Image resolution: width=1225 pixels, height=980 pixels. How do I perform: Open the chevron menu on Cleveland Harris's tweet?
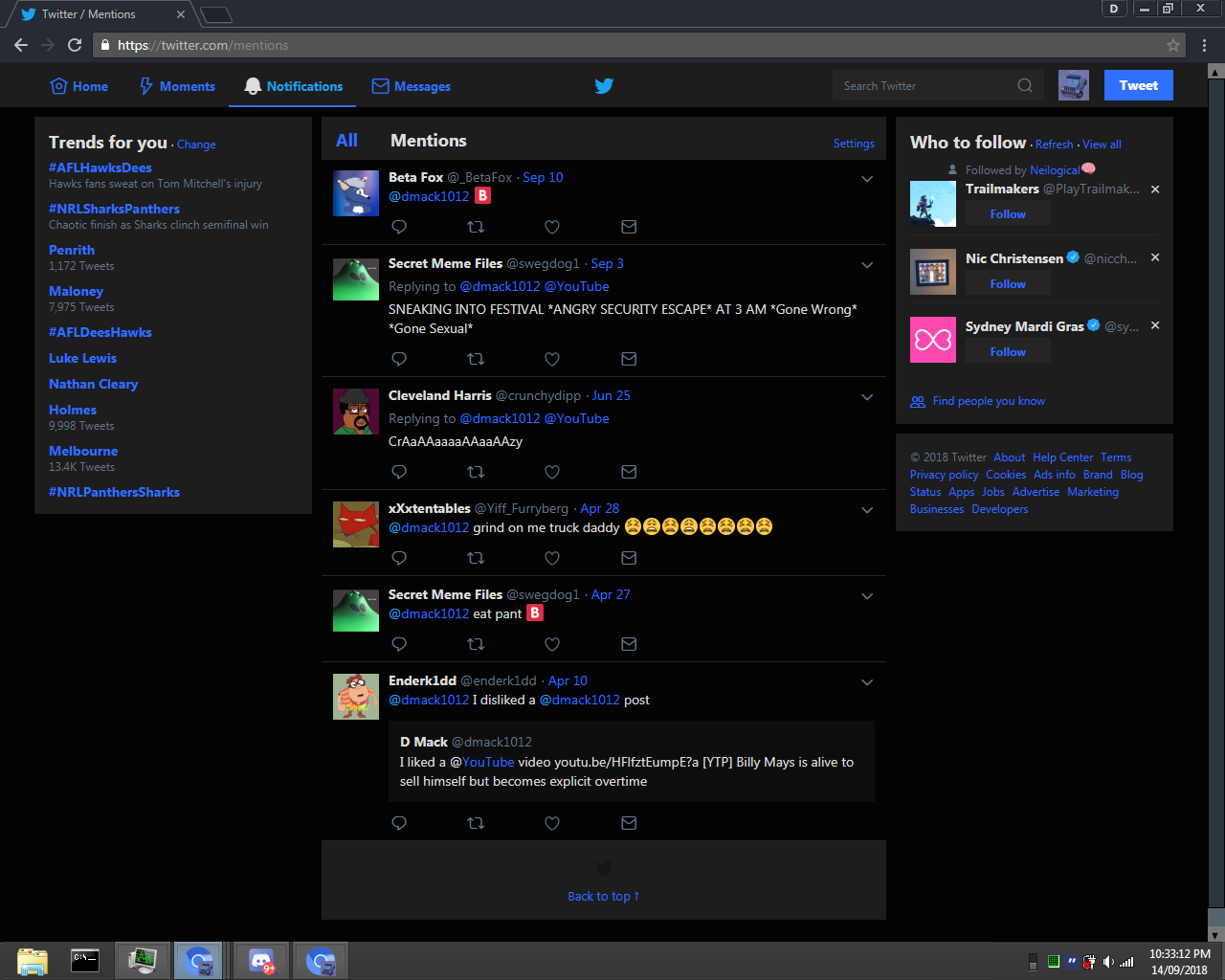click(x=867, y=397)
